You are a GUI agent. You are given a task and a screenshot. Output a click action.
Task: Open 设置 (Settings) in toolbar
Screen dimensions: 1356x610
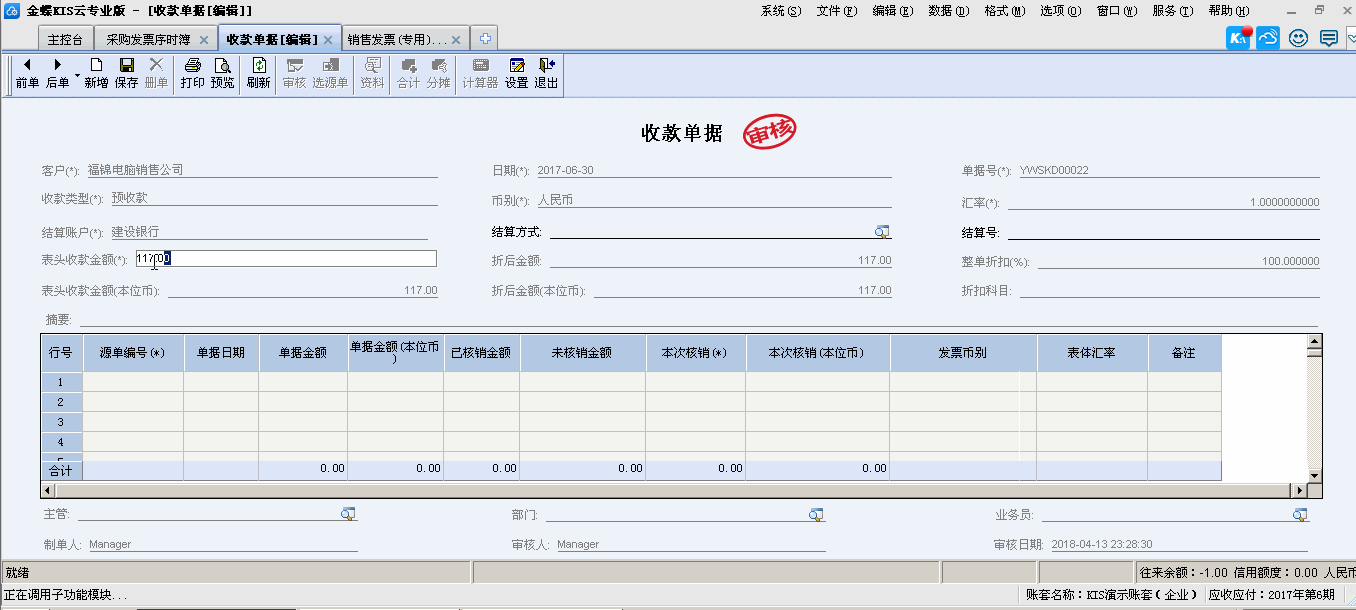pyautogui.click(x=516, y=73)
